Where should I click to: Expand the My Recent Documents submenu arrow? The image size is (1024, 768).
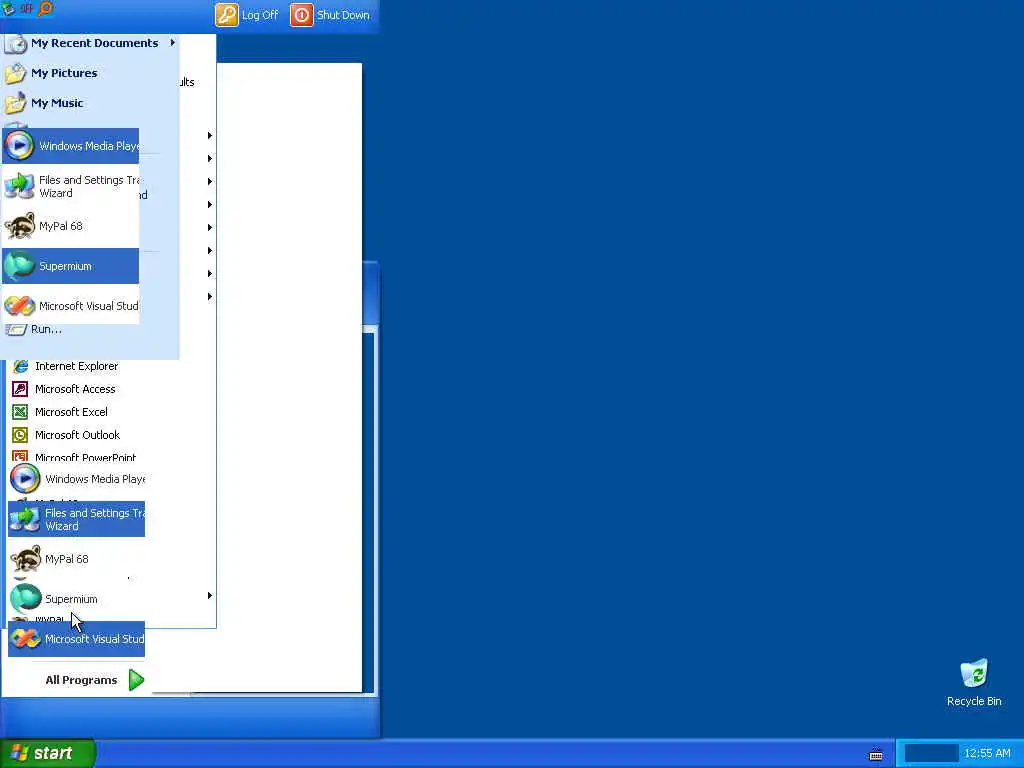coord(172,42)
